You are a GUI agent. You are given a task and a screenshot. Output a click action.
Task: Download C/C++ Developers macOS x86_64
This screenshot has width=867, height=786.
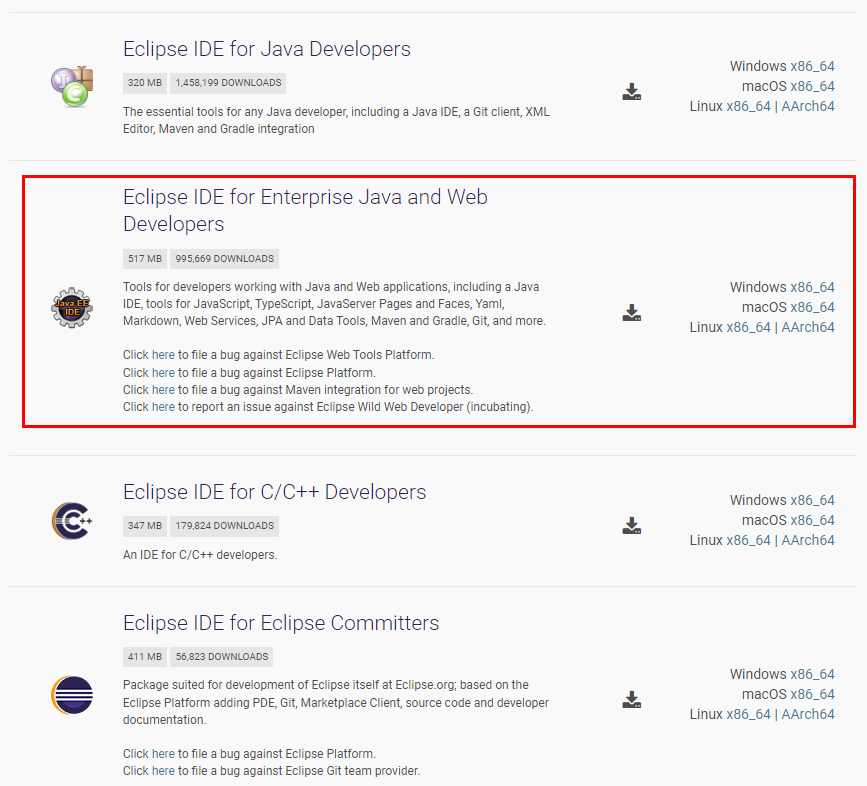click(x=812, y=520)
